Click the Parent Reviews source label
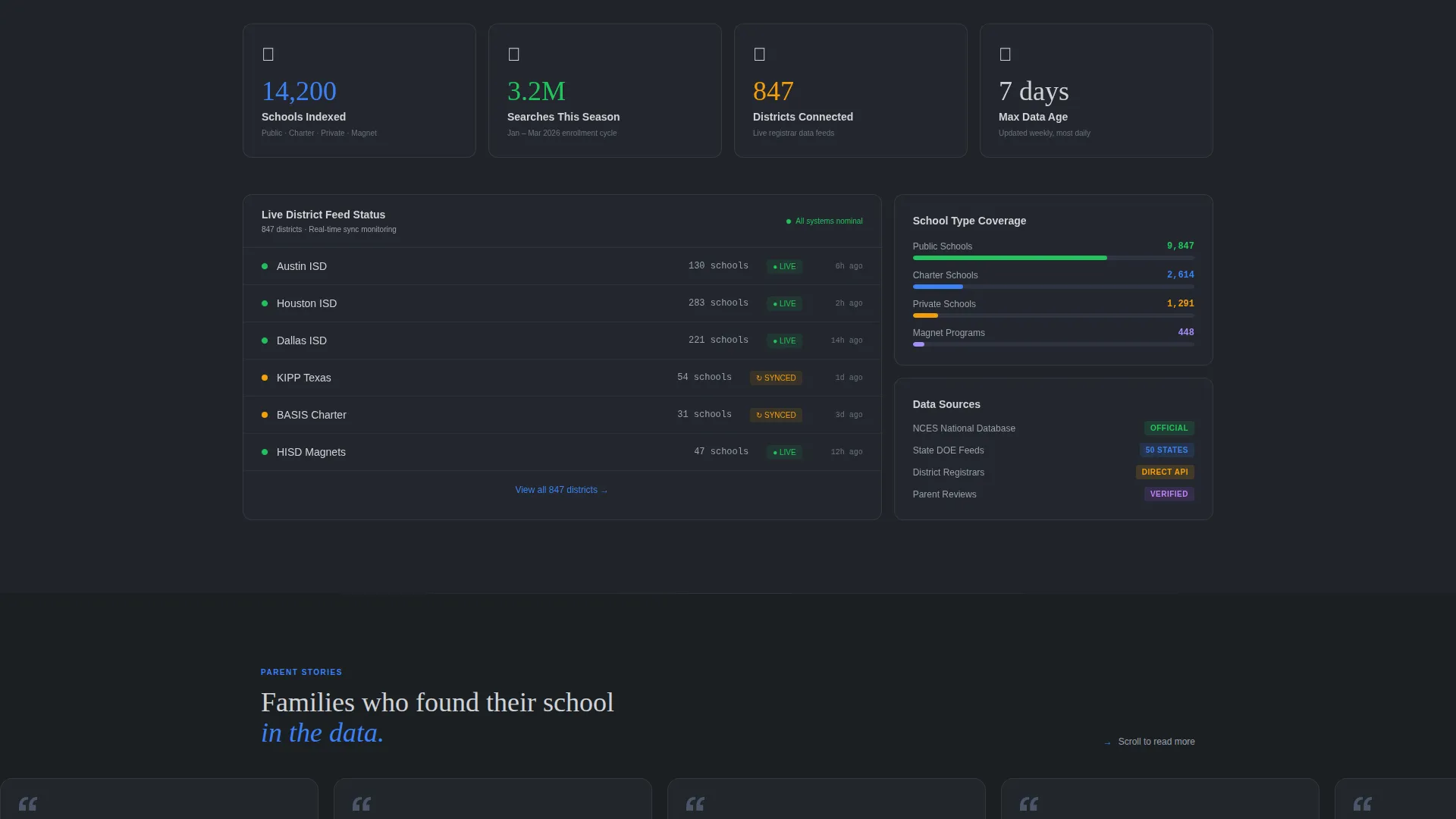1456x819 pixels. [x=944, y=494]
